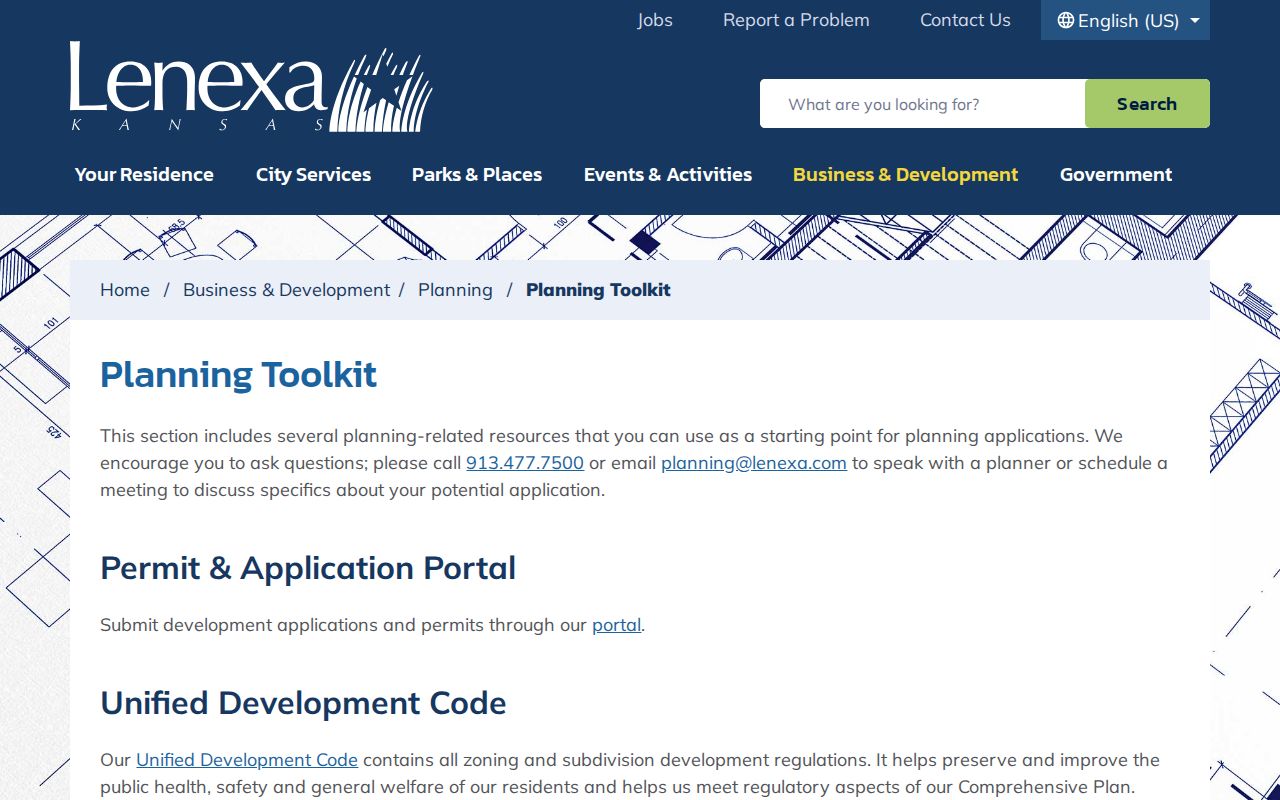Click the Permit & Application Portal heading
Screen dimensions: 1280x800
[x=308, y=568]
